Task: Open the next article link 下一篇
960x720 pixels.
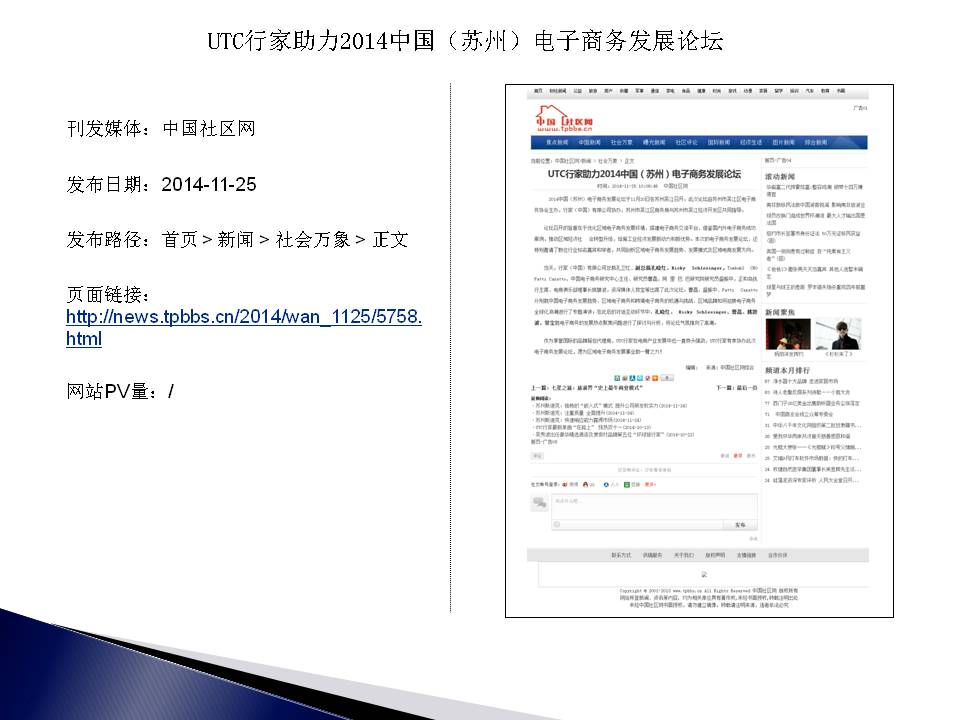Action: 737,388
